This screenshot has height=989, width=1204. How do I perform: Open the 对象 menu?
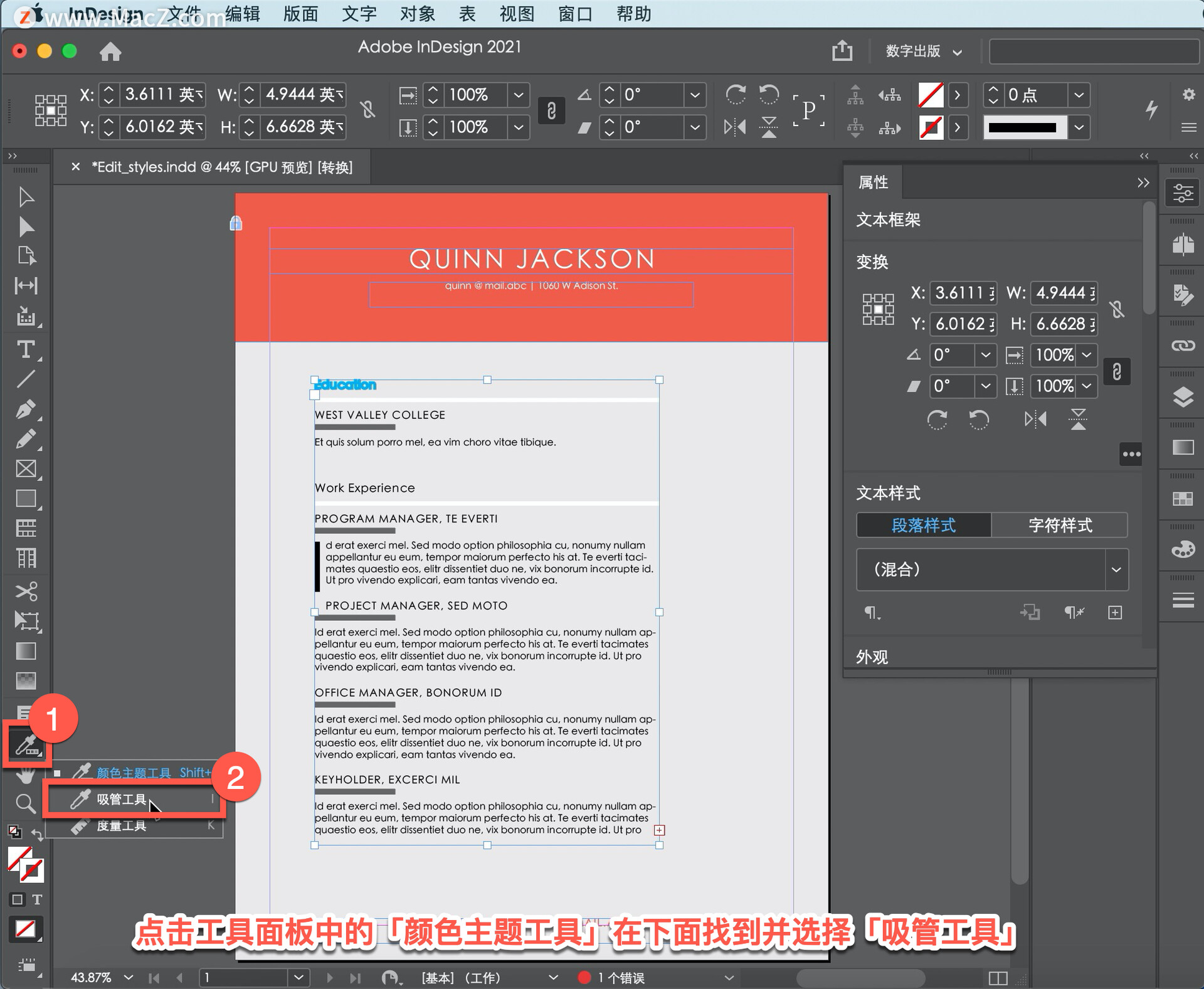pos(417,13)
